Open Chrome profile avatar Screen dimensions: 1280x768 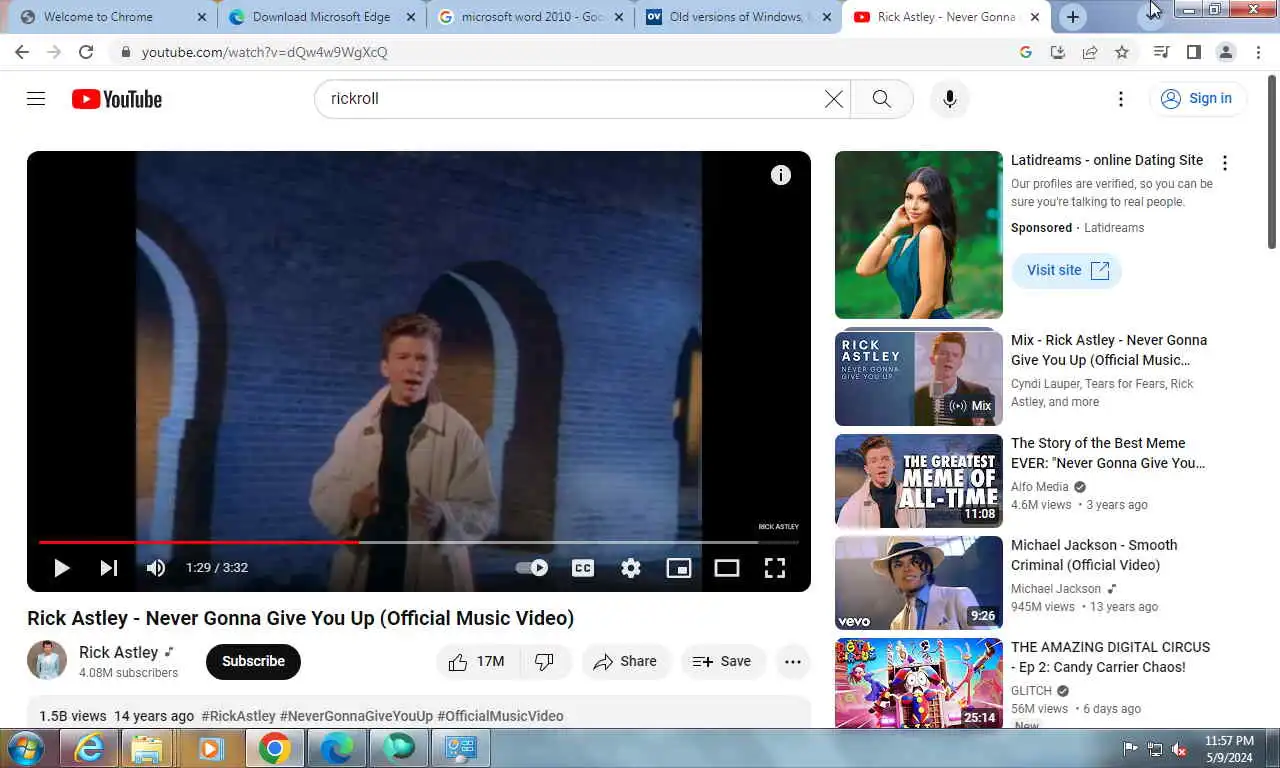click(1226, 52)
